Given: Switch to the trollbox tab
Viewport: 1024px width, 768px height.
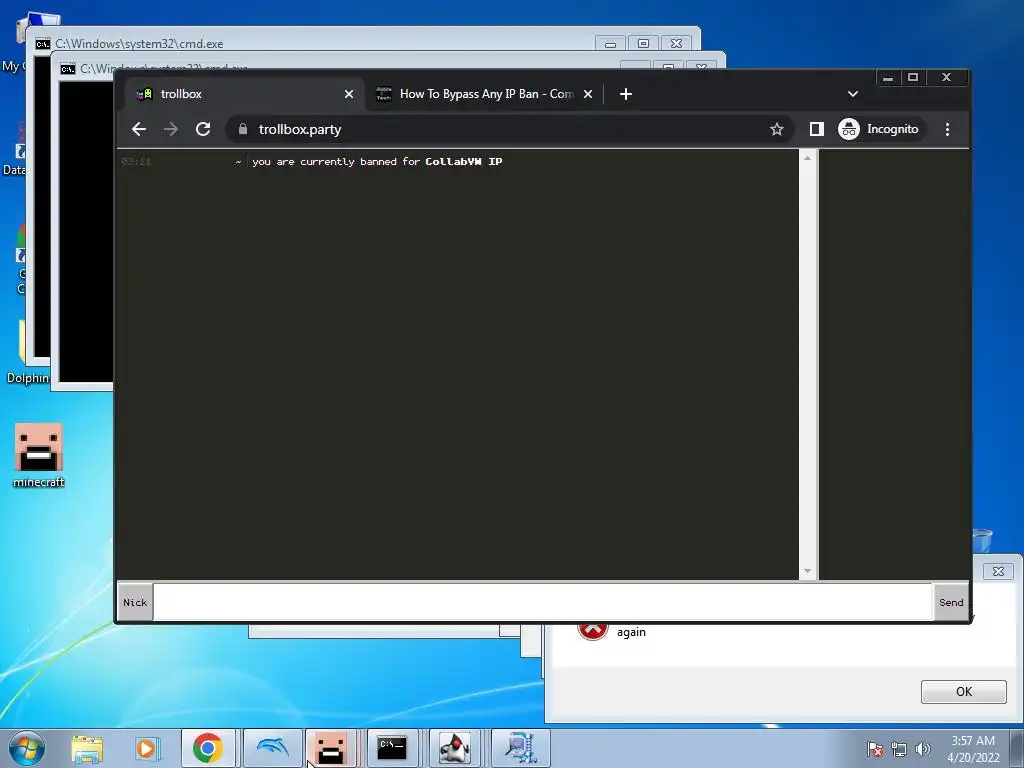Looking at the screenshot, I should click(x=242, y=94).
